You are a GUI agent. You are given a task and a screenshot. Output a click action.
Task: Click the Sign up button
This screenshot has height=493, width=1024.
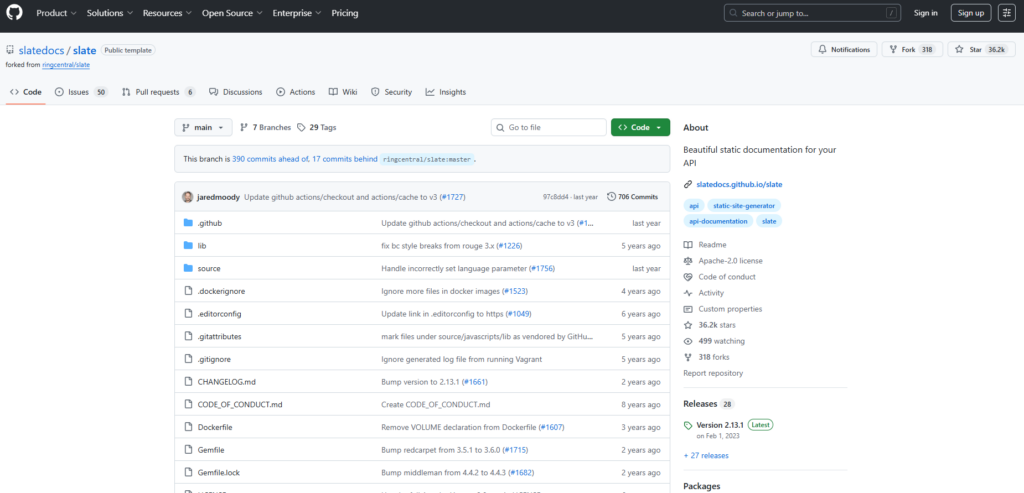970,13
